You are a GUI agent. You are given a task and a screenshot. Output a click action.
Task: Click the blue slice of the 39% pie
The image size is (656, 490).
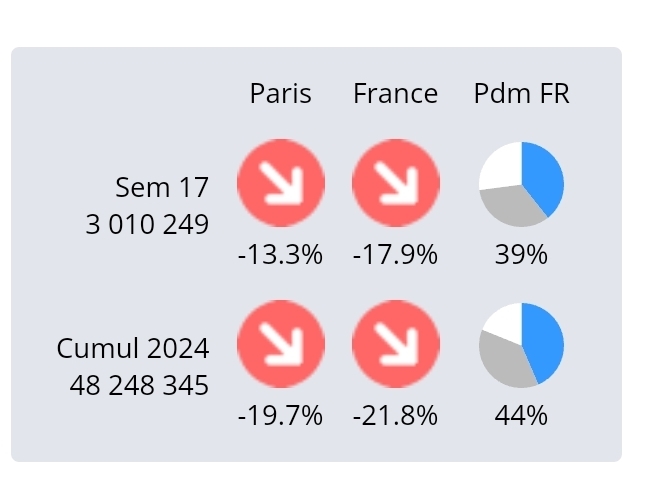click(x=545, y=178)
